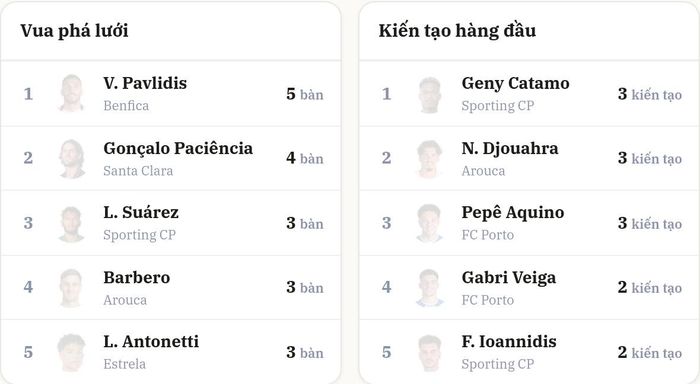Screen dimensions: 700x384
Task: Click N. Djouahra player photo
Action: (430, 159)
